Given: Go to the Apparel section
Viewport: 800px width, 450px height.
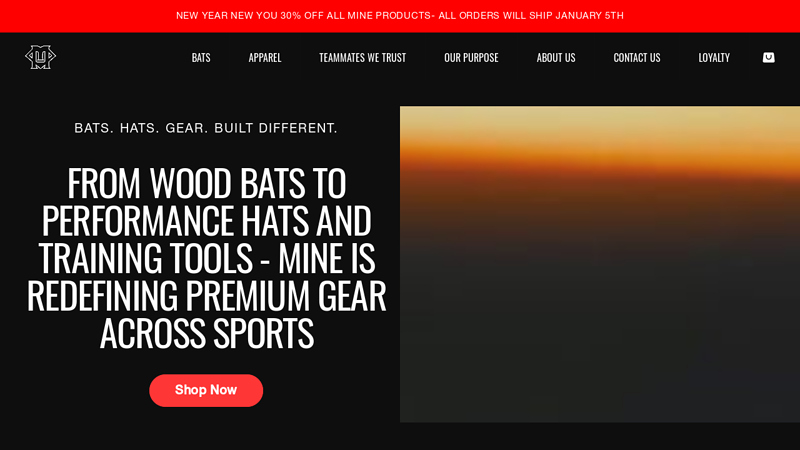Looking at the screenshot, I should [265, 58].
